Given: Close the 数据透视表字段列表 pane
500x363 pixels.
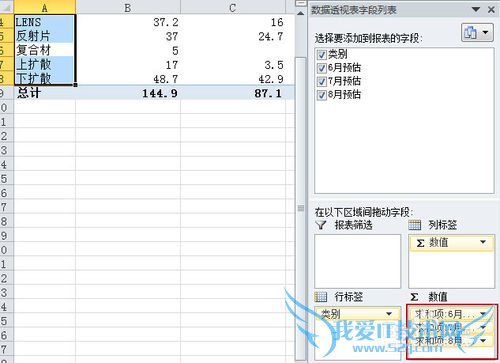Looking at the screenshot, I should tap(491, 10).
